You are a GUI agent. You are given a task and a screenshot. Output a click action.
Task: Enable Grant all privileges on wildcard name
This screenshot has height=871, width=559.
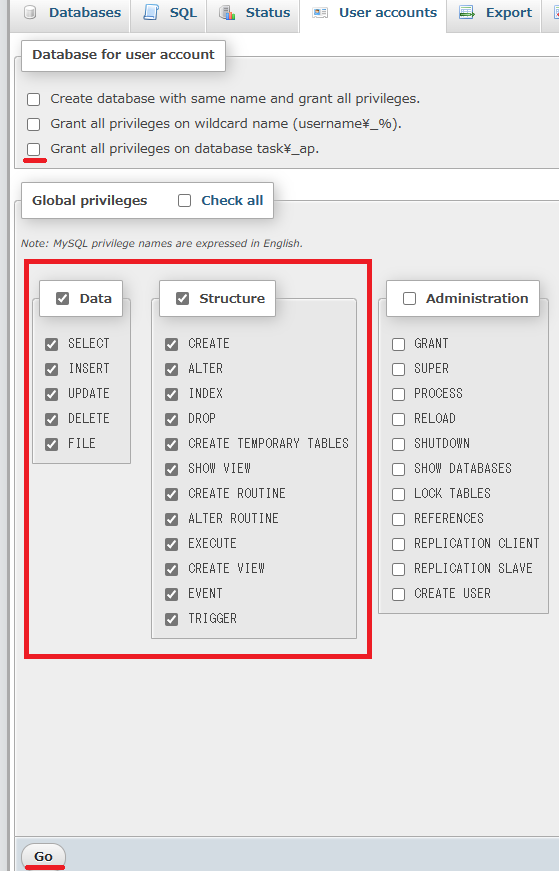point(34,124)
